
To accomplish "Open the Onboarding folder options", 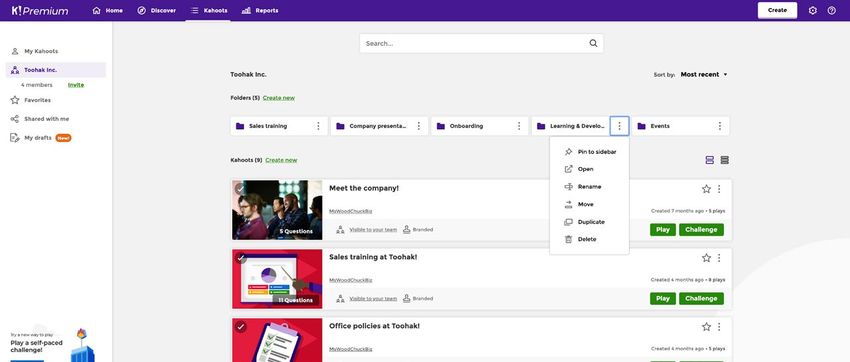I will [519, 126].
